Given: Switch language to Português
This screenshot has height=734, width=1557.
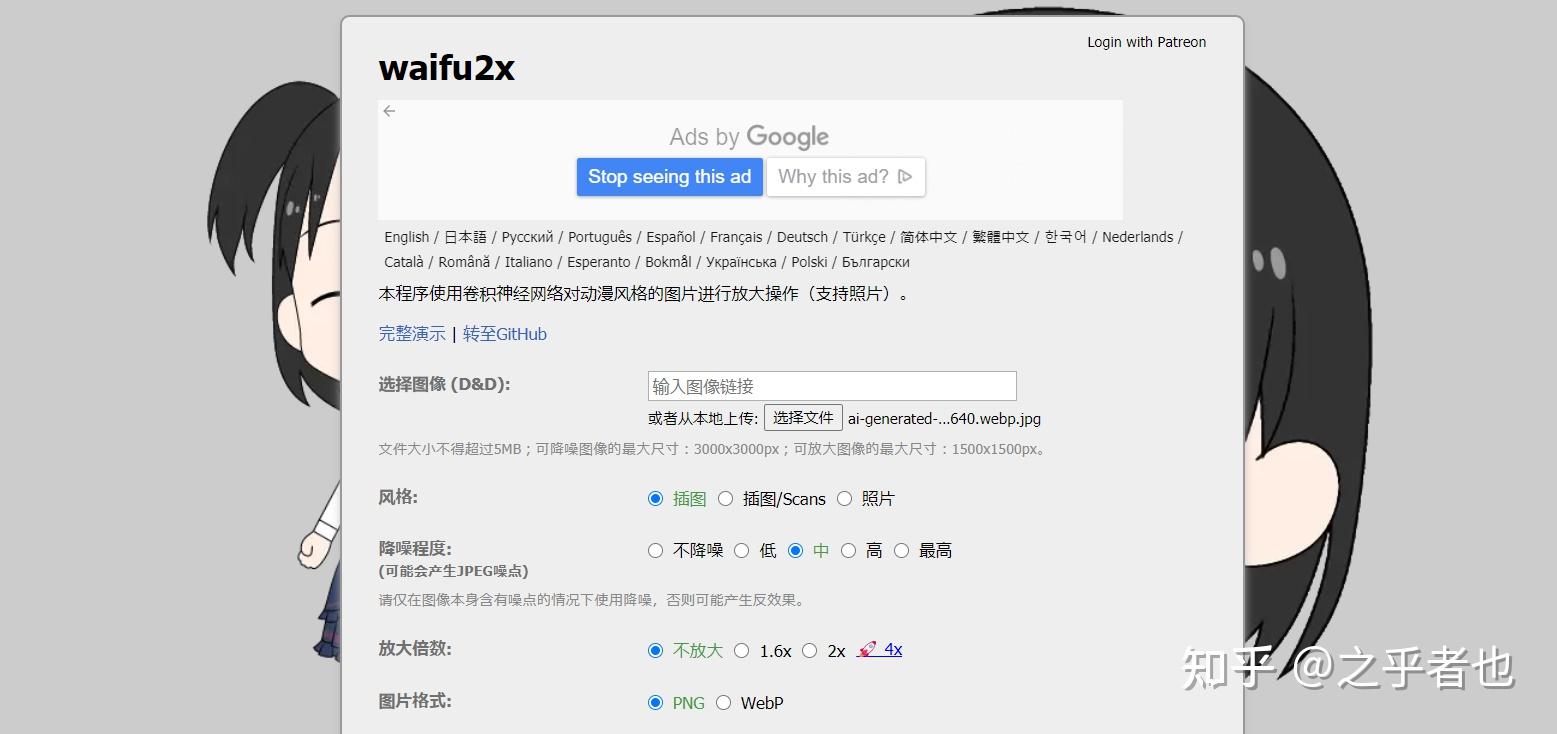Looking at the screenshot, I should (600, 237).
